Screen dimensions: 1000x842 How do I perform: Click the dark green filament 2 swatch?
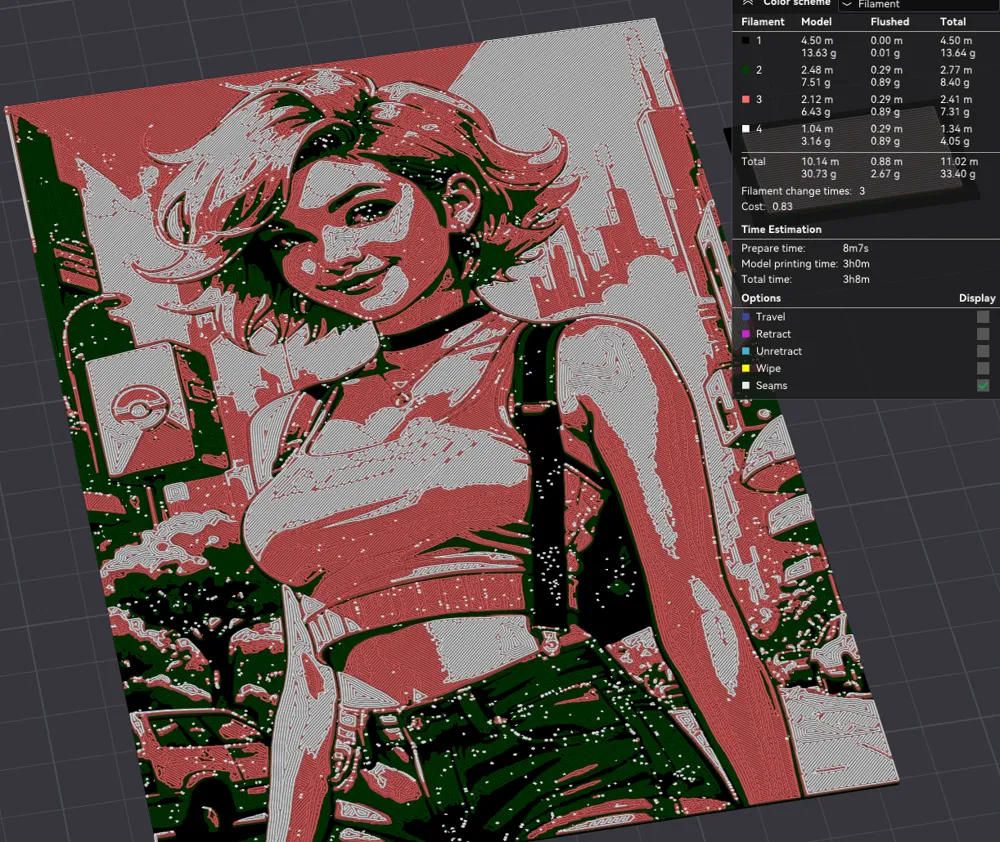point(746,70)
